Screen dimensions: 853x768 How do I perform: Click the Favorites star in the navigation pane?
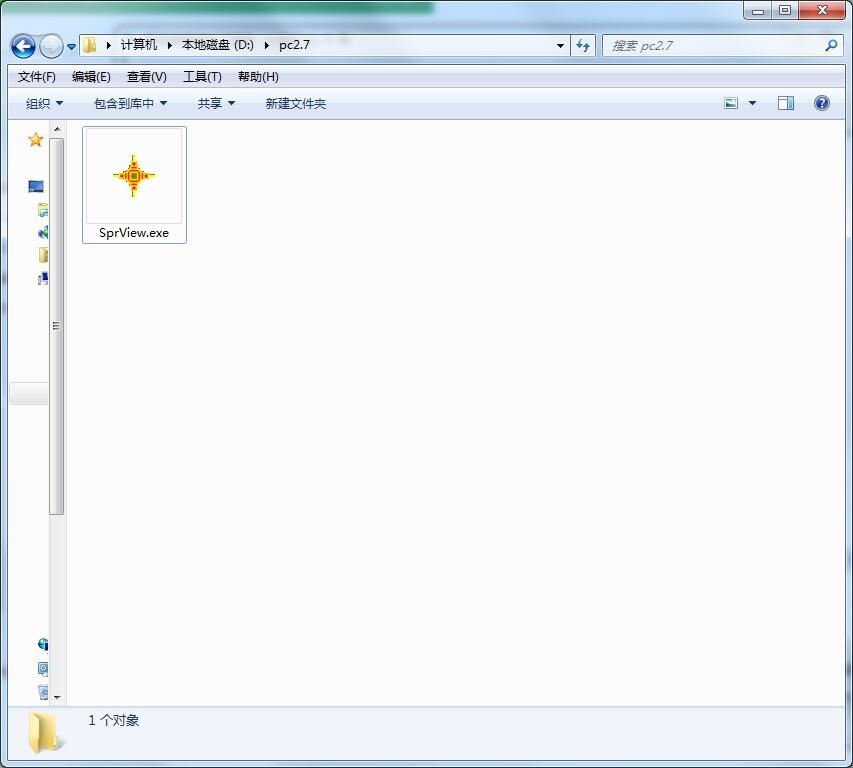[35, 140]
